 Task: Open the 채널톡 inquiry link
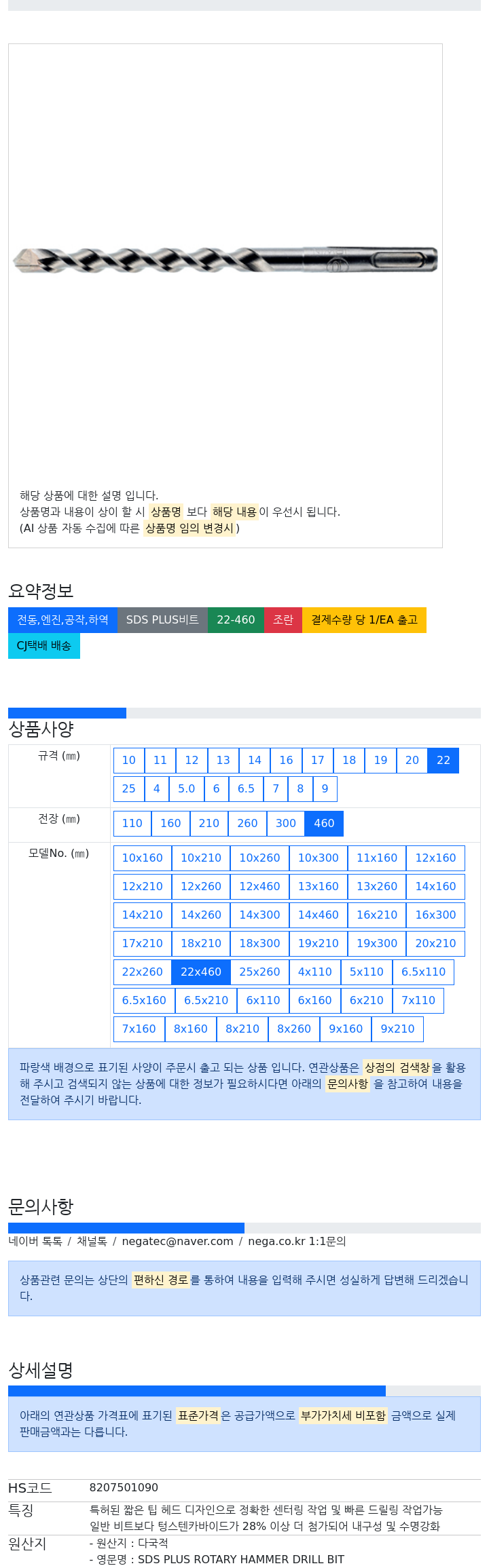pos(92,1242)
